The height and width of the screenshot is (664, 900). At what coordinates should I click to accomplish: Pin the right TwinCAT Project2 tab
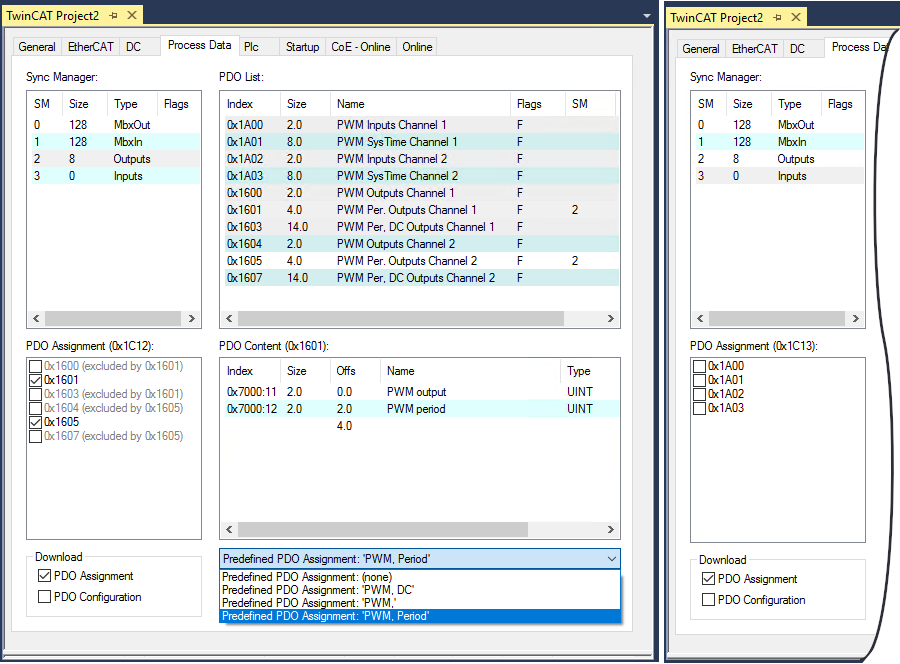(778, 17)
